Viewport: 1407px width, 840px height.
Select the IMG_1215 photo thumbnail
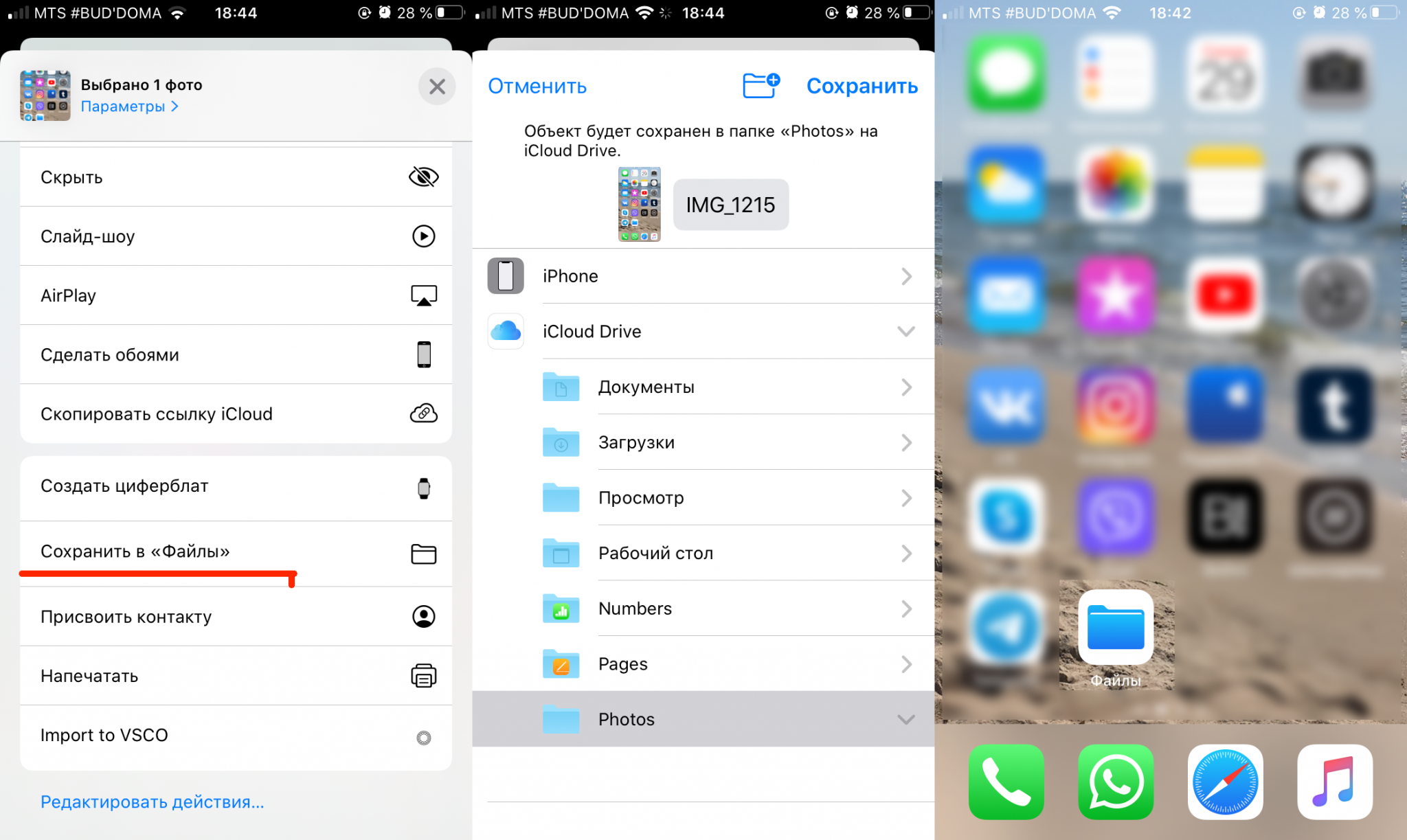coord(640,203)
